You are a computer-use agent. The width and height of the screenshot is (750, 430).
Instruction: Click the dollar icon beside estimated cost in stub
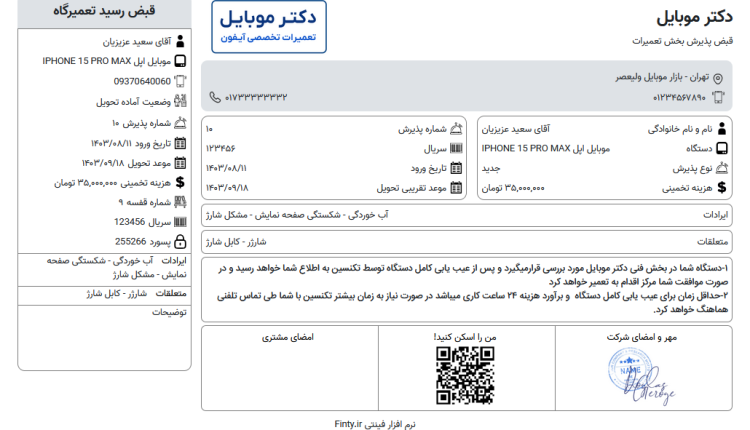tap(181, 183)
